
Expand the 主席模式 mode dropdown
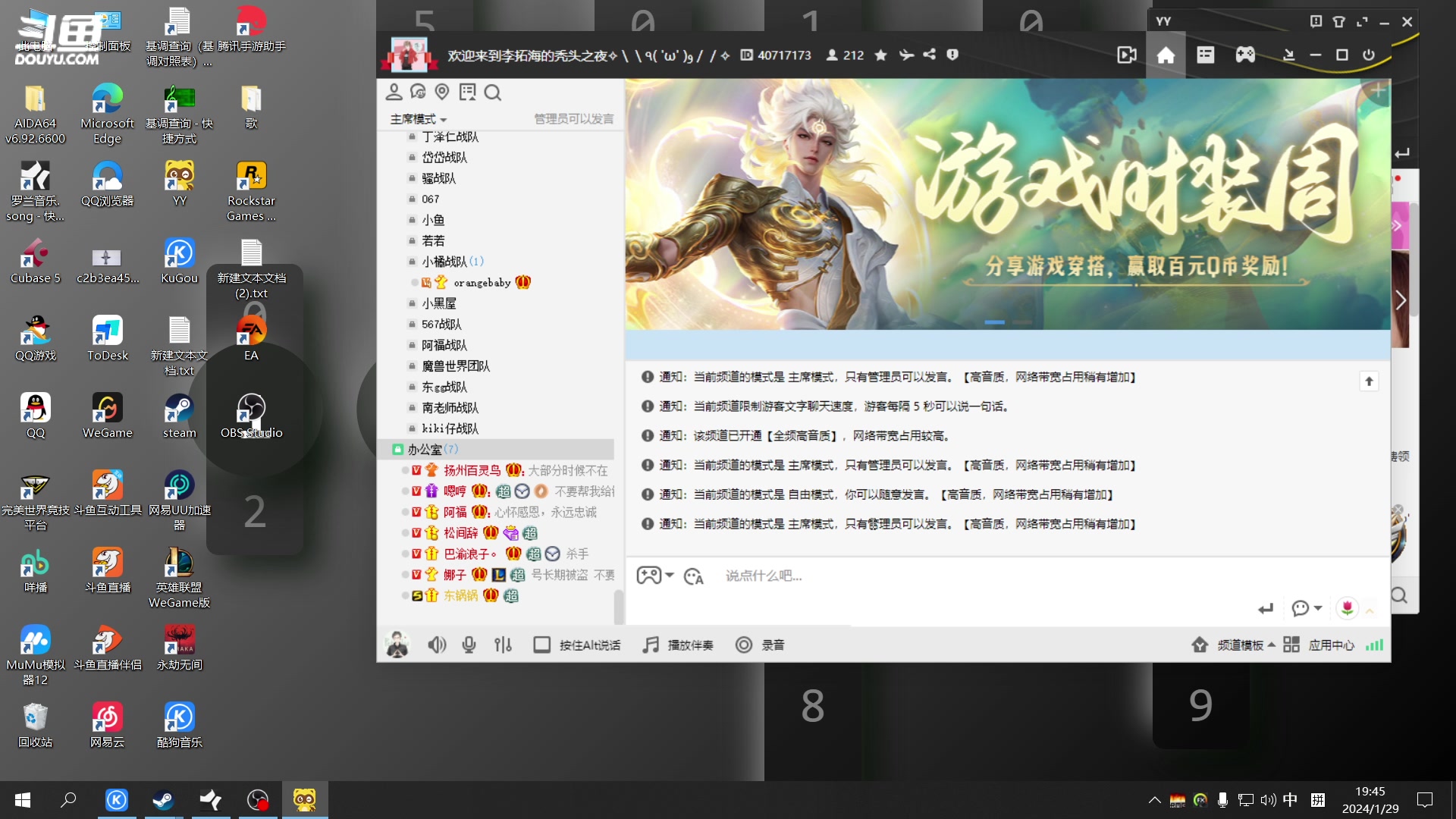[x=417, y=119]
